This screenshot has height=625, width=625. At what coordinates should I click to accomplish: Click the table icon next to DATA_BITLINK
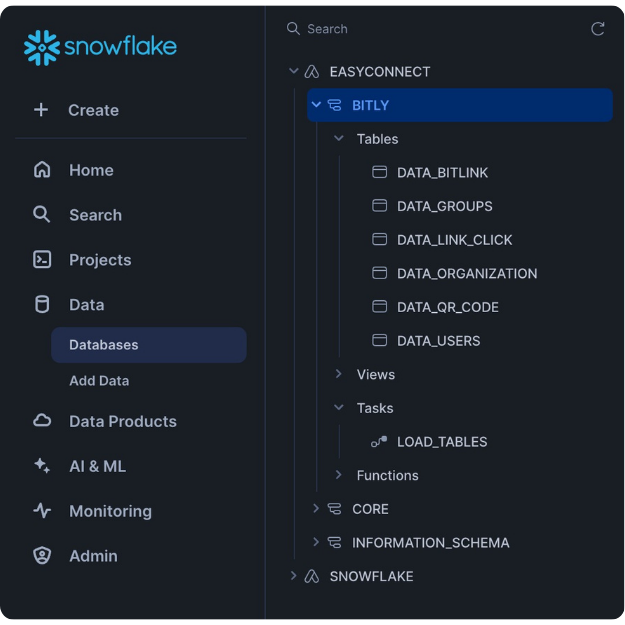[x=379, y=172]
